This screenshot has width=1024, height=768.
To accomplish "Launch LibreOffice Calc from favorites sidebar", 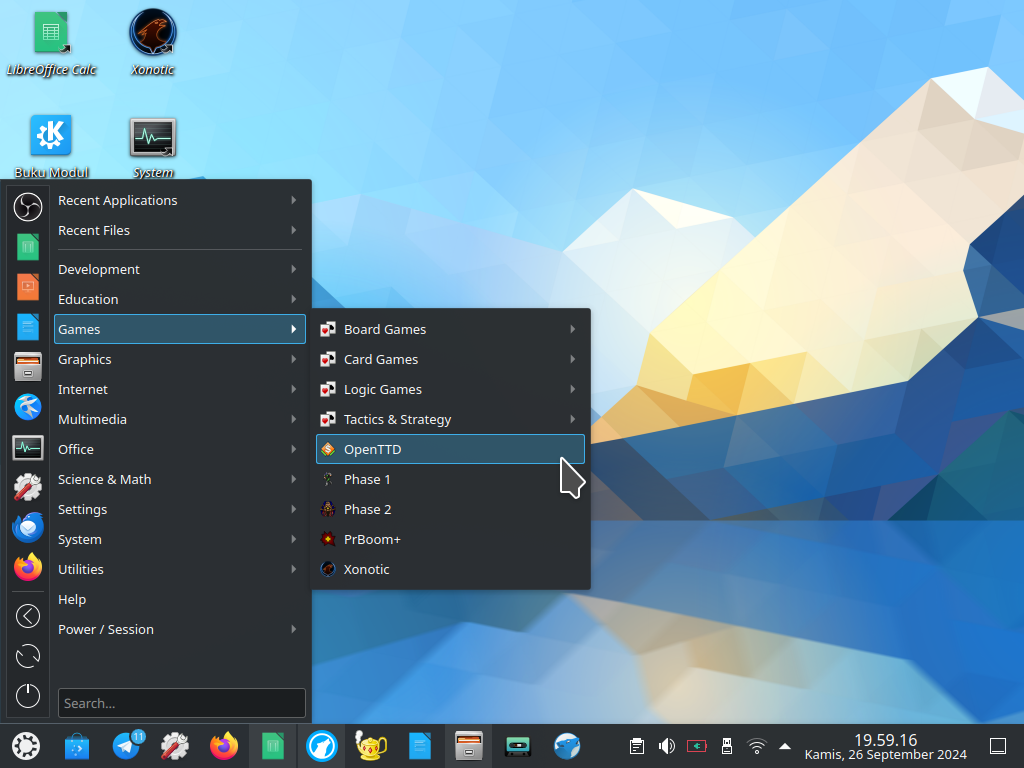I will pos(27,247).
